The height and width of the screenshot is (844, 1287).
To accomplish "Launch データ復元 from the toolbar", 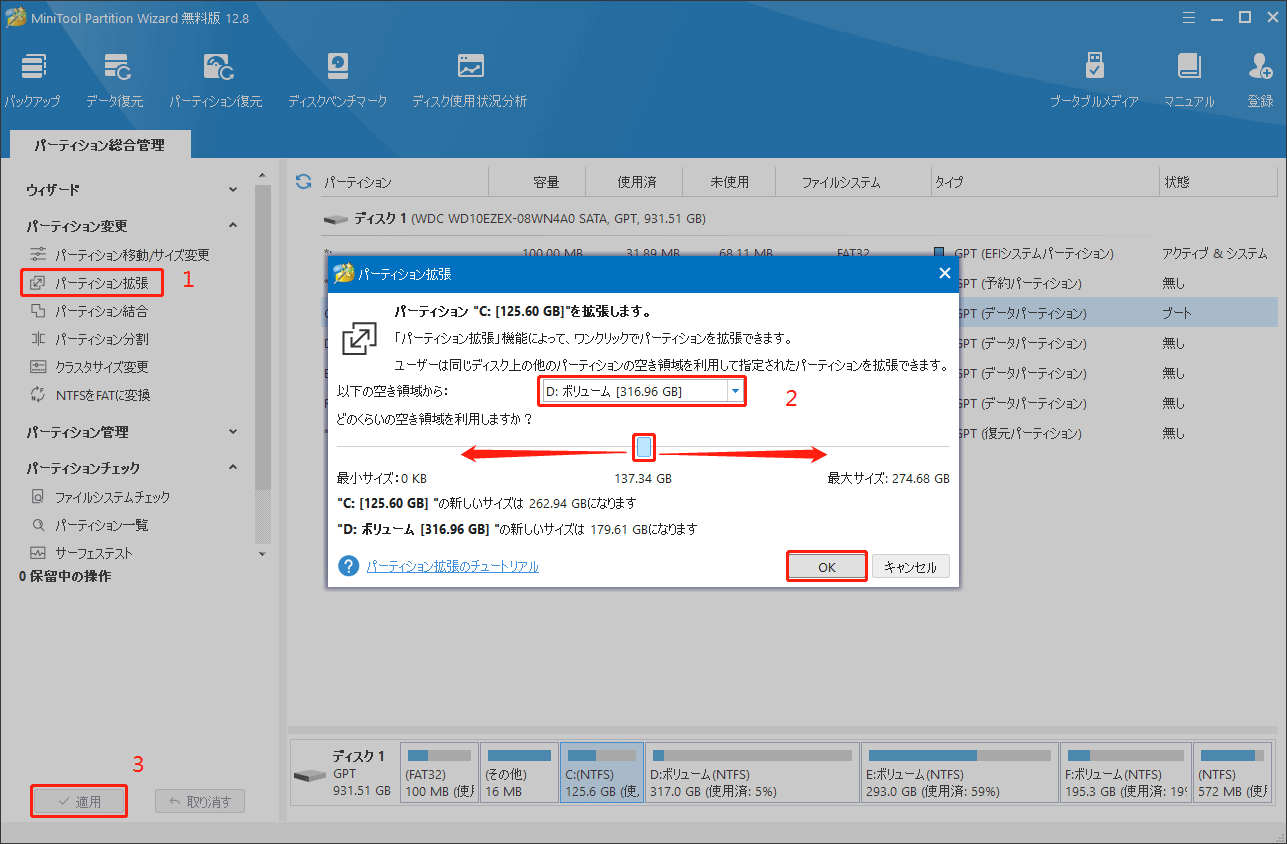I will tap(114, 80).
